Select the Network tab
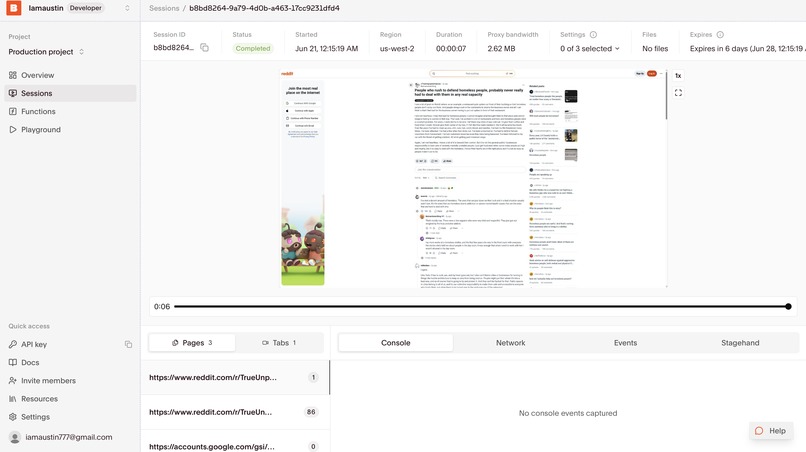This screenshot has height=452, width=806. [510, 342]
